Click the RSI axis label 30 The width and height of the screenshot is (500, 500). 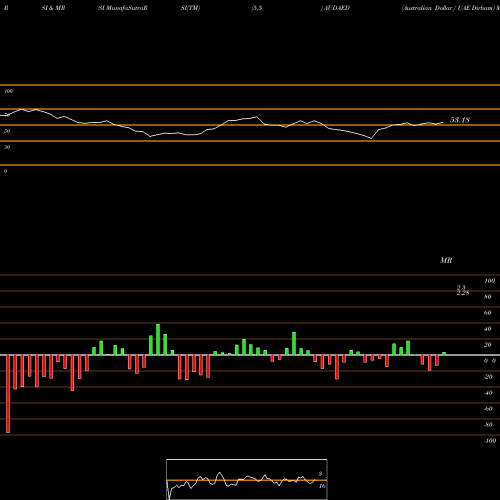coord(7,147)
